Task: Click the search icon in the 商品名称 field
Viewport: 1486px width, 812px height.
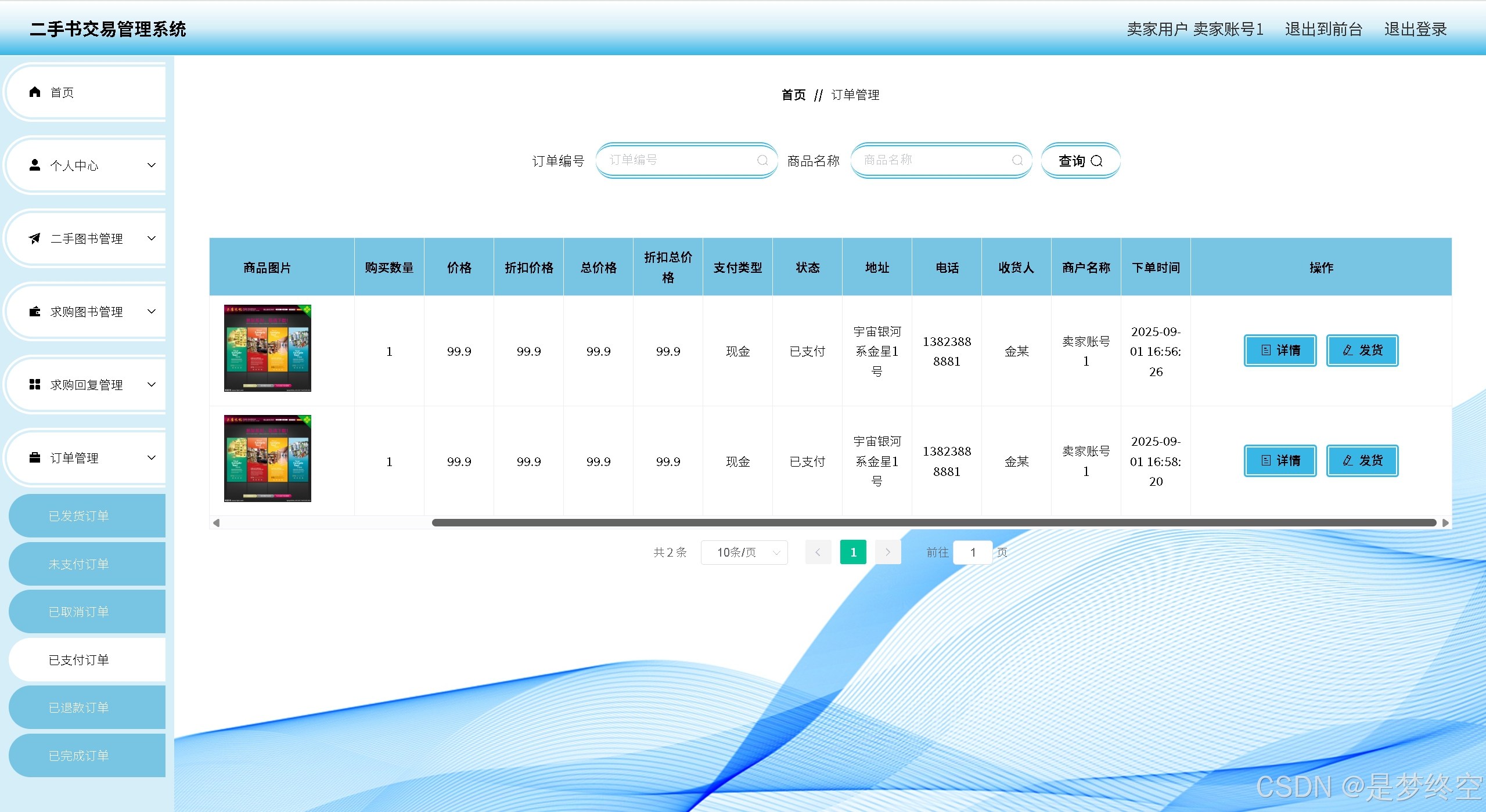Action: [1017, 160]
